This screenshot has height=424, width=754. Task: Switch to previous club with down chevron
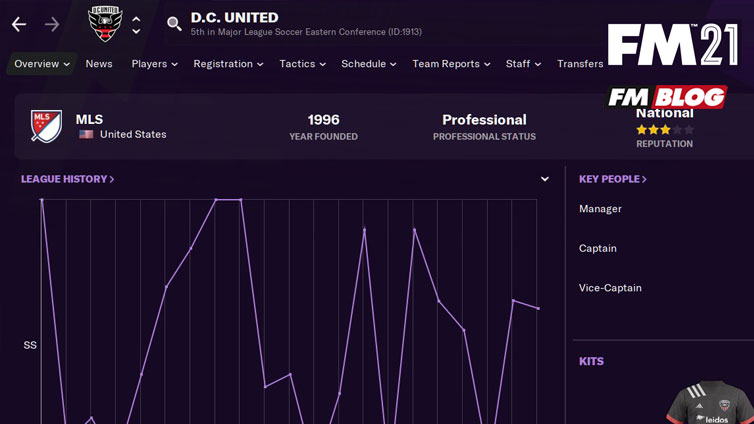point(137,31)
